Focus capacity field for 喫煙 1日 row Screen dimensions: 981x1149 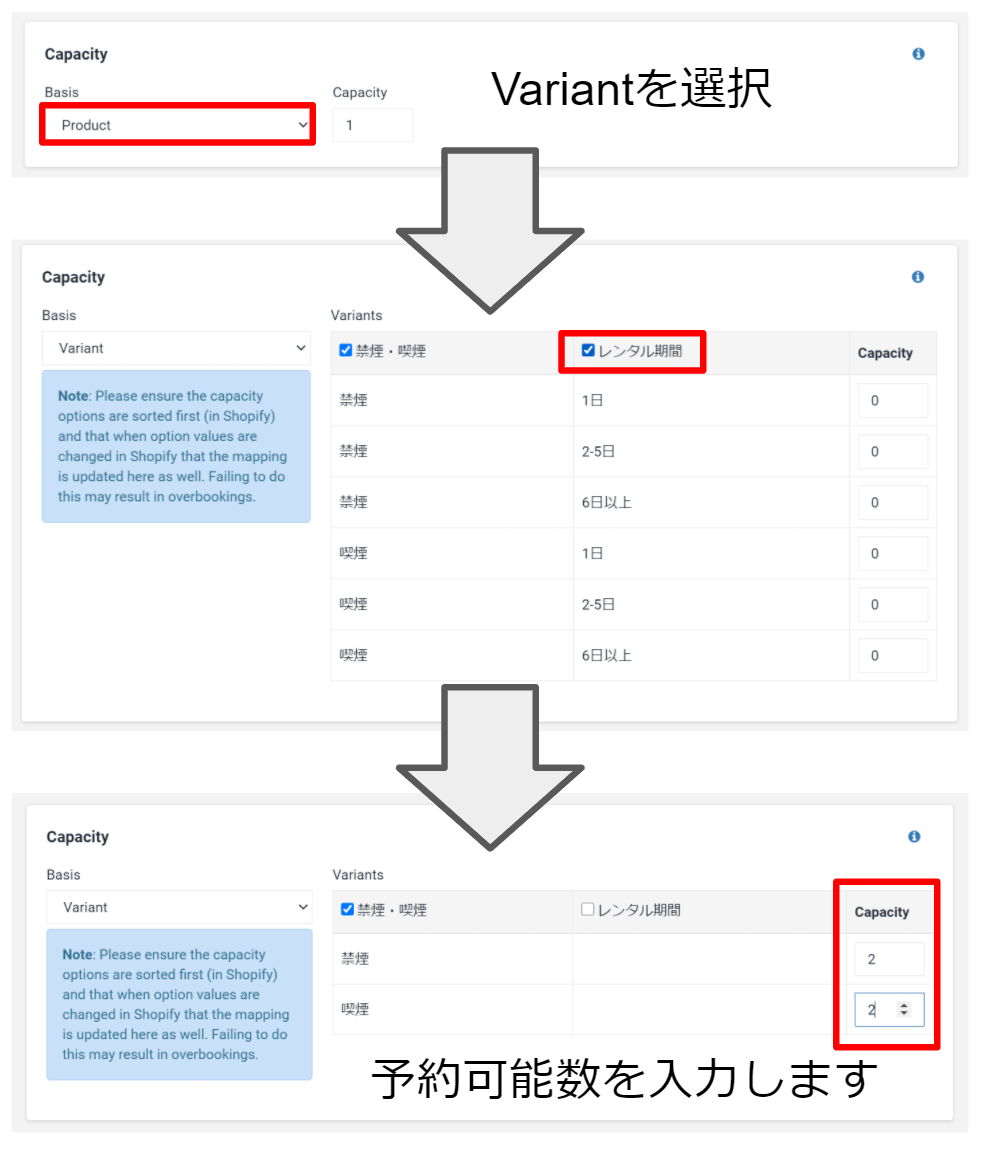pos(892,553)
